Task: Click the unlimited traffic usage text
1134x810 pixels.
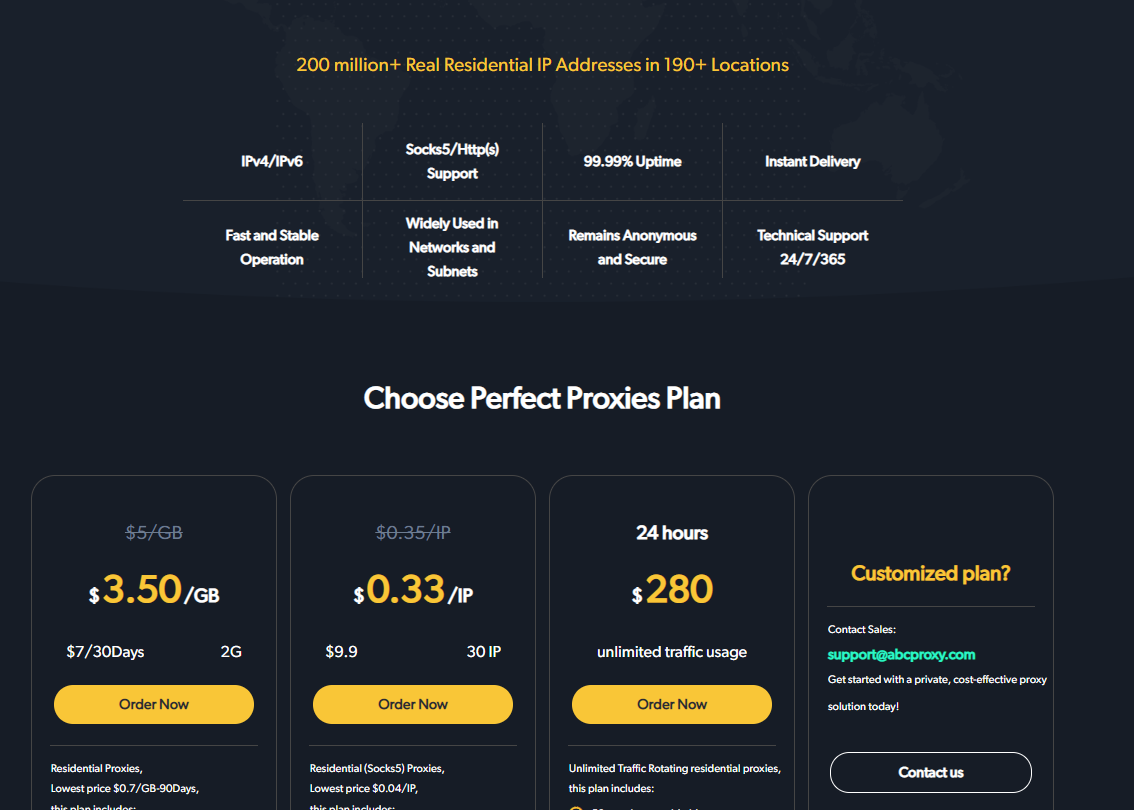Action: pyautogui.click(x=672, y=652)
